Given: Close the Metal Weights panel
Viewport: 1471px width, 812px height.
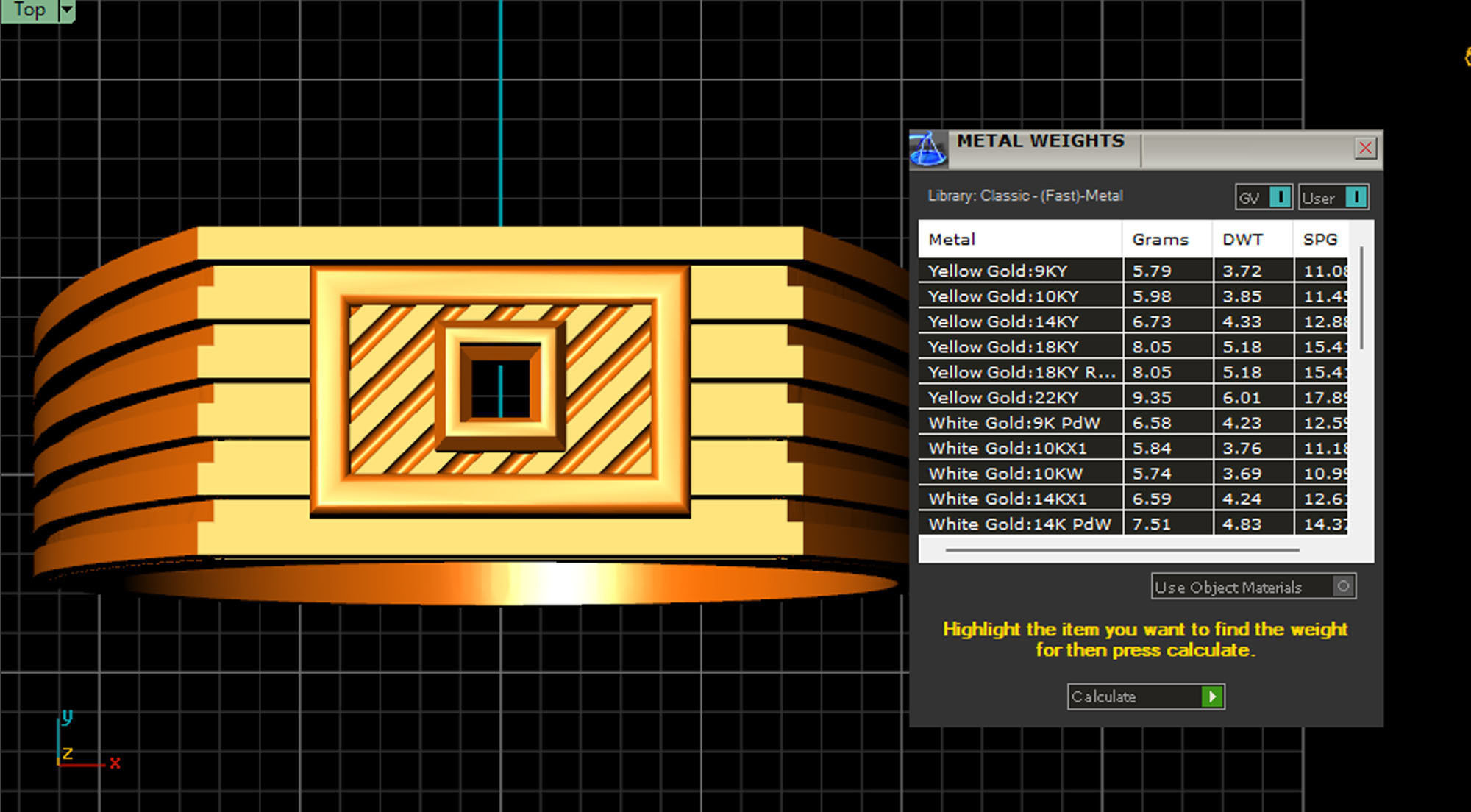Looking at the screenshot, I should 1365,148.
